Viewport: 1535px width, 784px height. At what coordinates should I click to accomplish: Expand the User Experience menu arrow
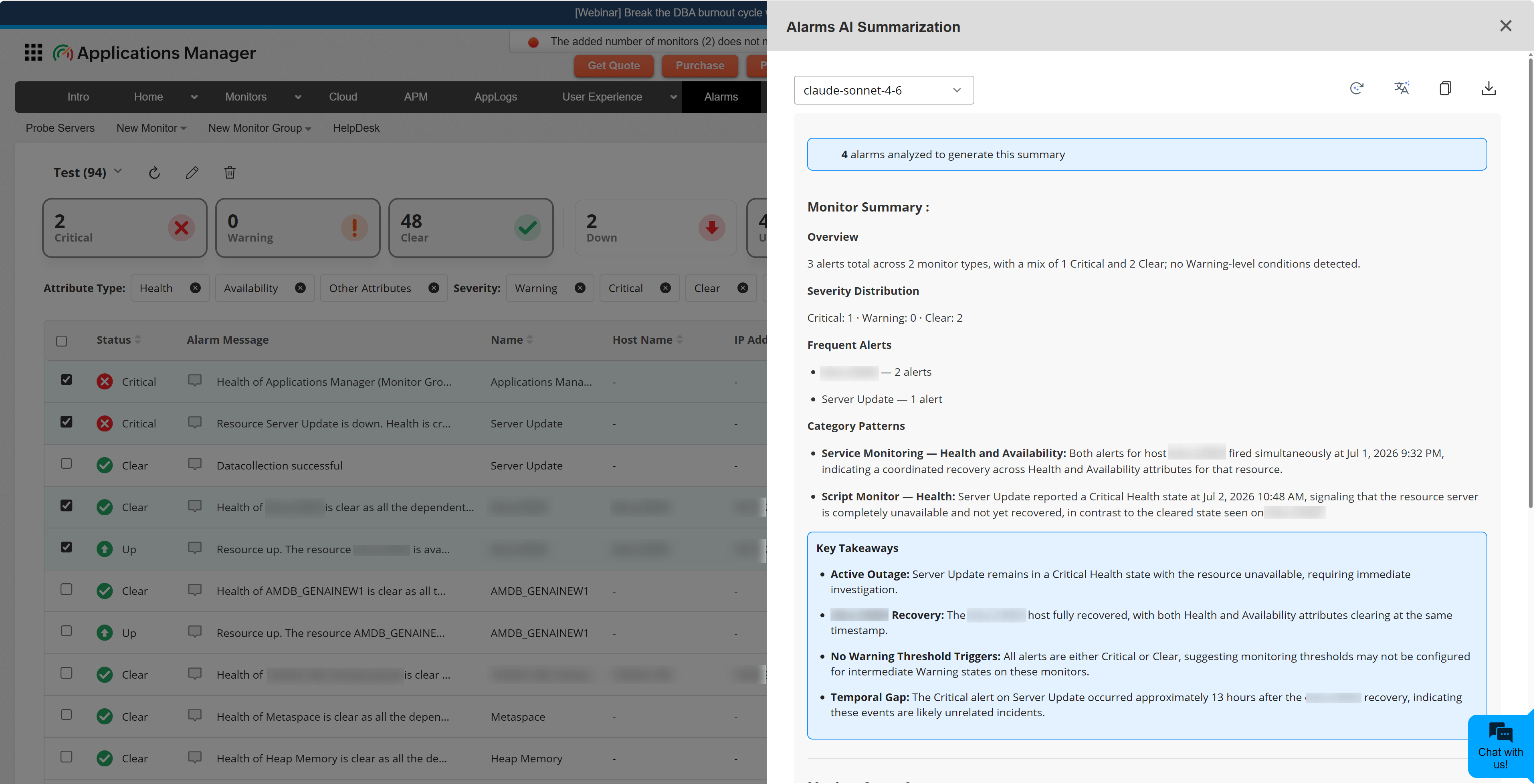[x=673, y=97]
